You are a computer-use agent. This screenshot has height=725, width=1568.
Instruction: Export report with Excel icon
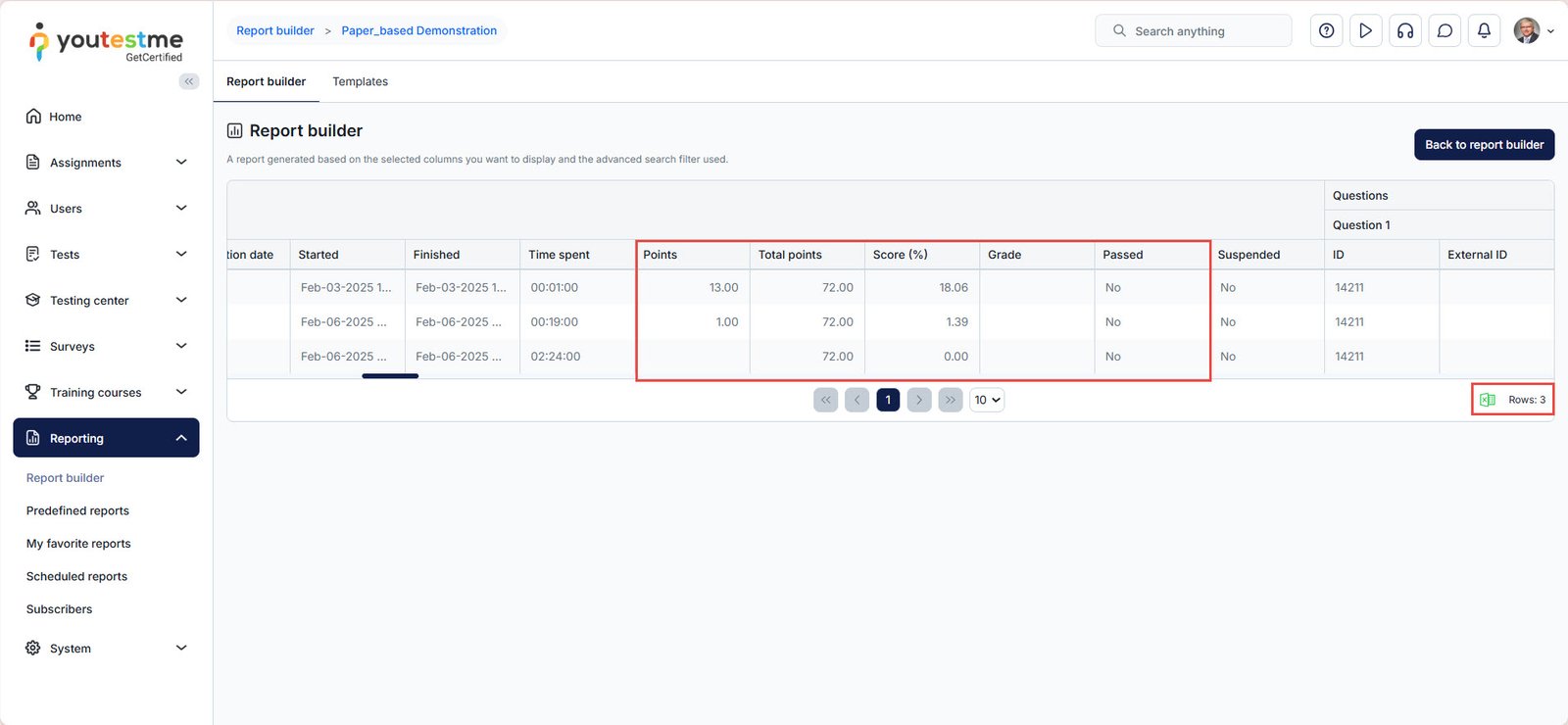(x=1487, y=400)
